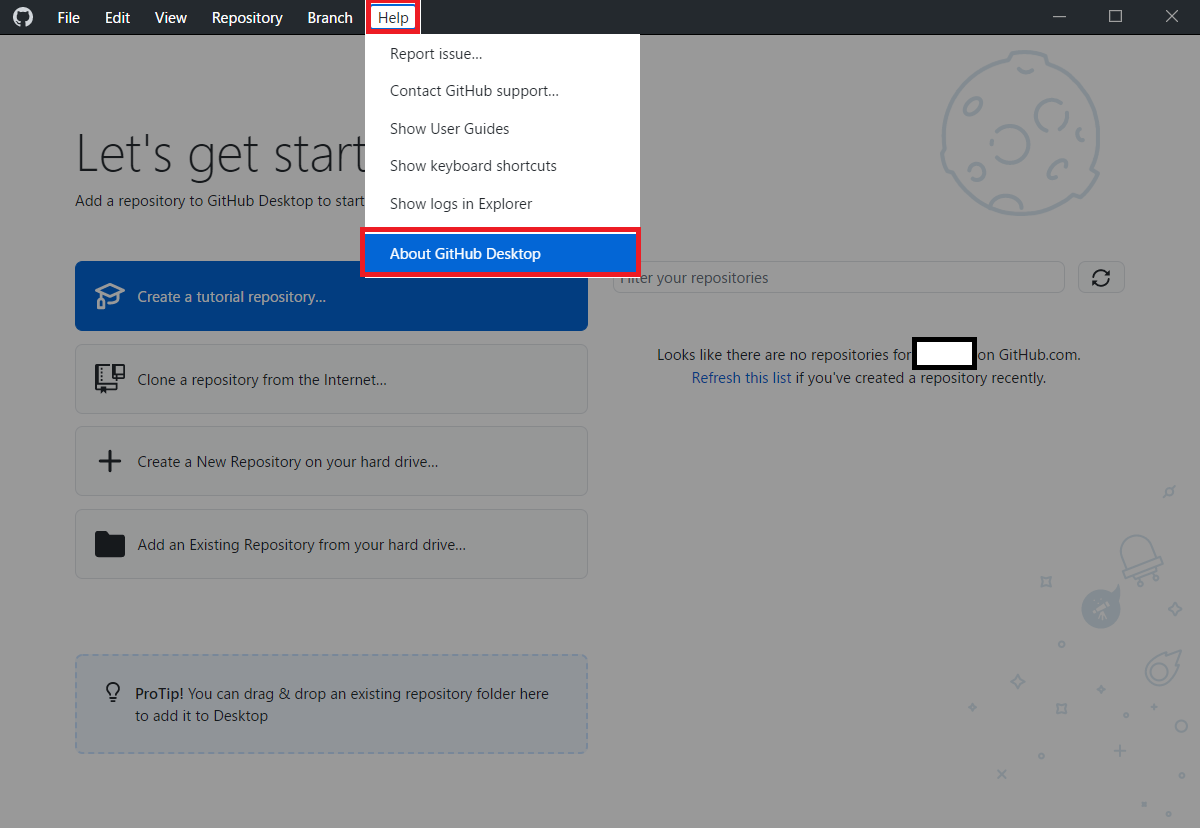Select Report issue… from Help menu
This screenshot has height=828, width=1200.
[x=502, y=54]
